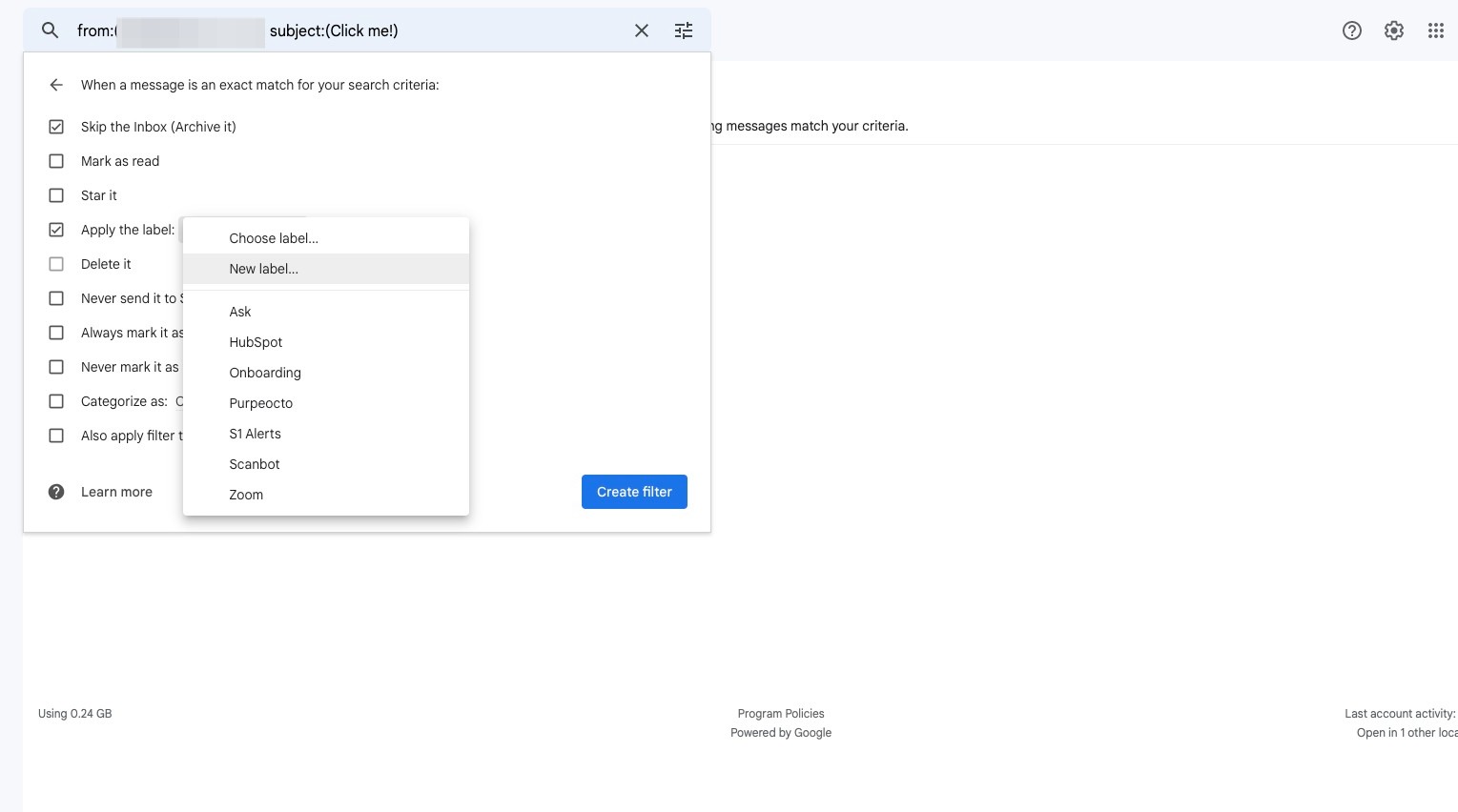The width and height of the screenshot is (1458, 812).
Task: Pick the HubSpot label option
Action: (256, 342)
